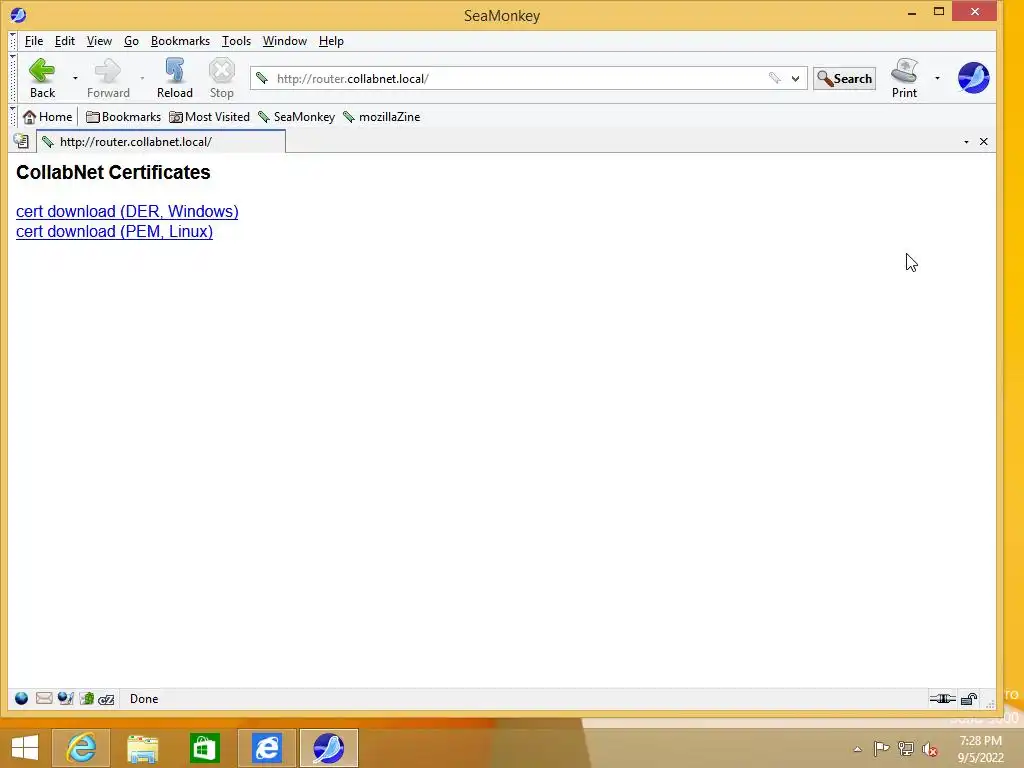Open the Help menu

(x=331, y=40)
